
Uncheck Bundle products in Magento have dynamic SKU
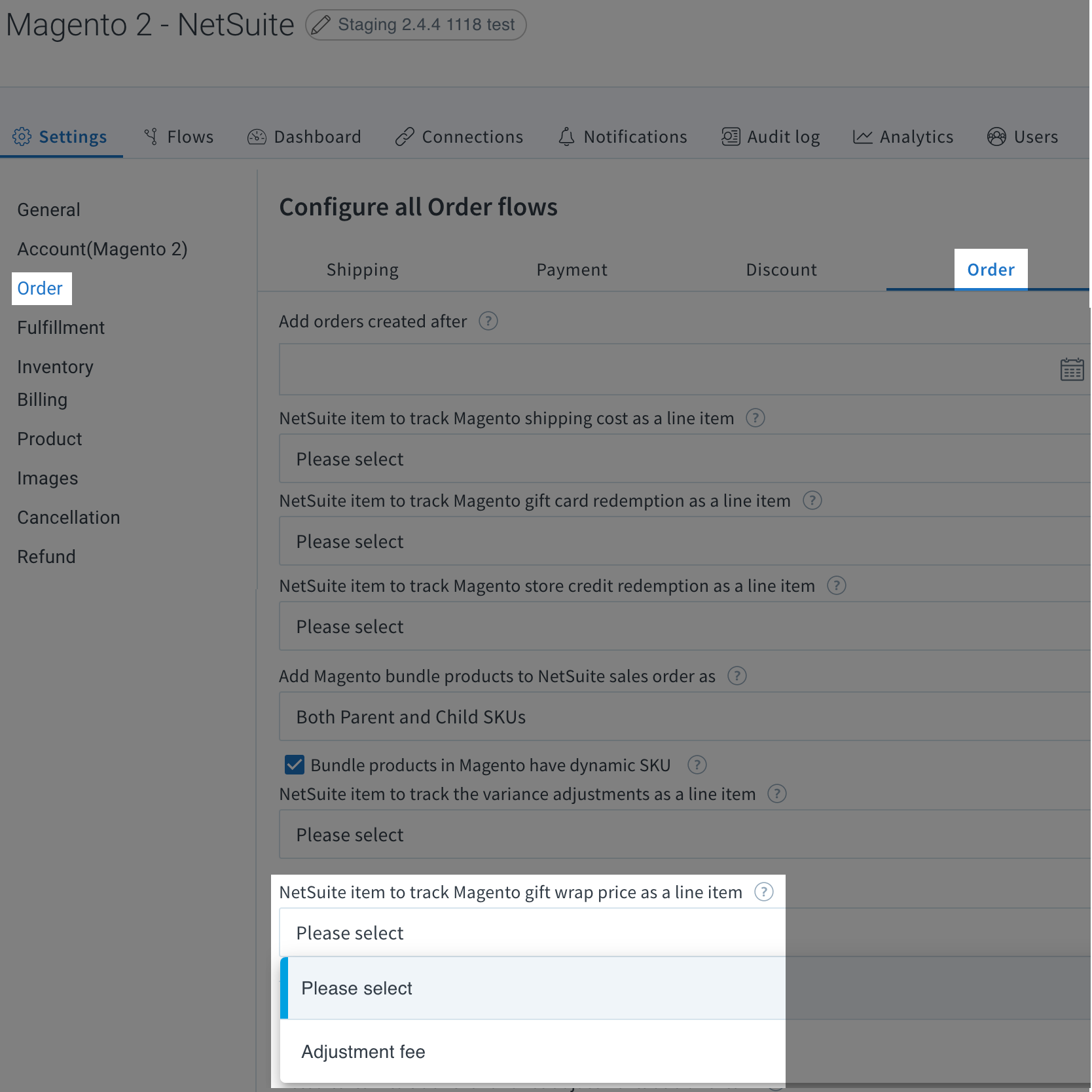pos(294,764)
